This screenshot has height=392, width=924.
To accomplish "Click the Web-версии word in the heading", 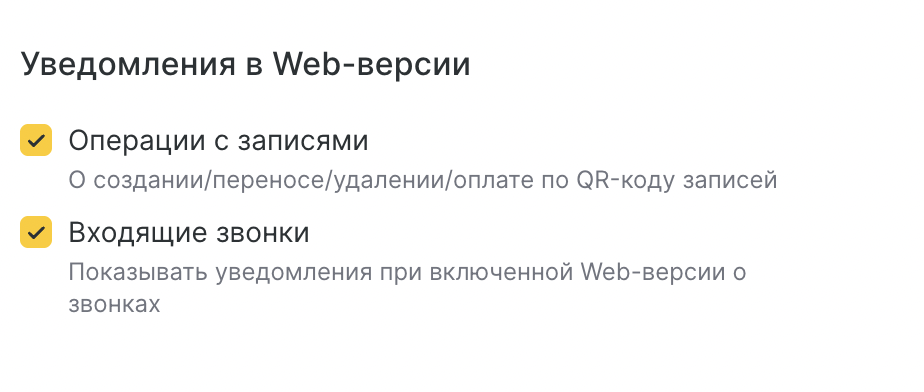I will tap(371, 64).
